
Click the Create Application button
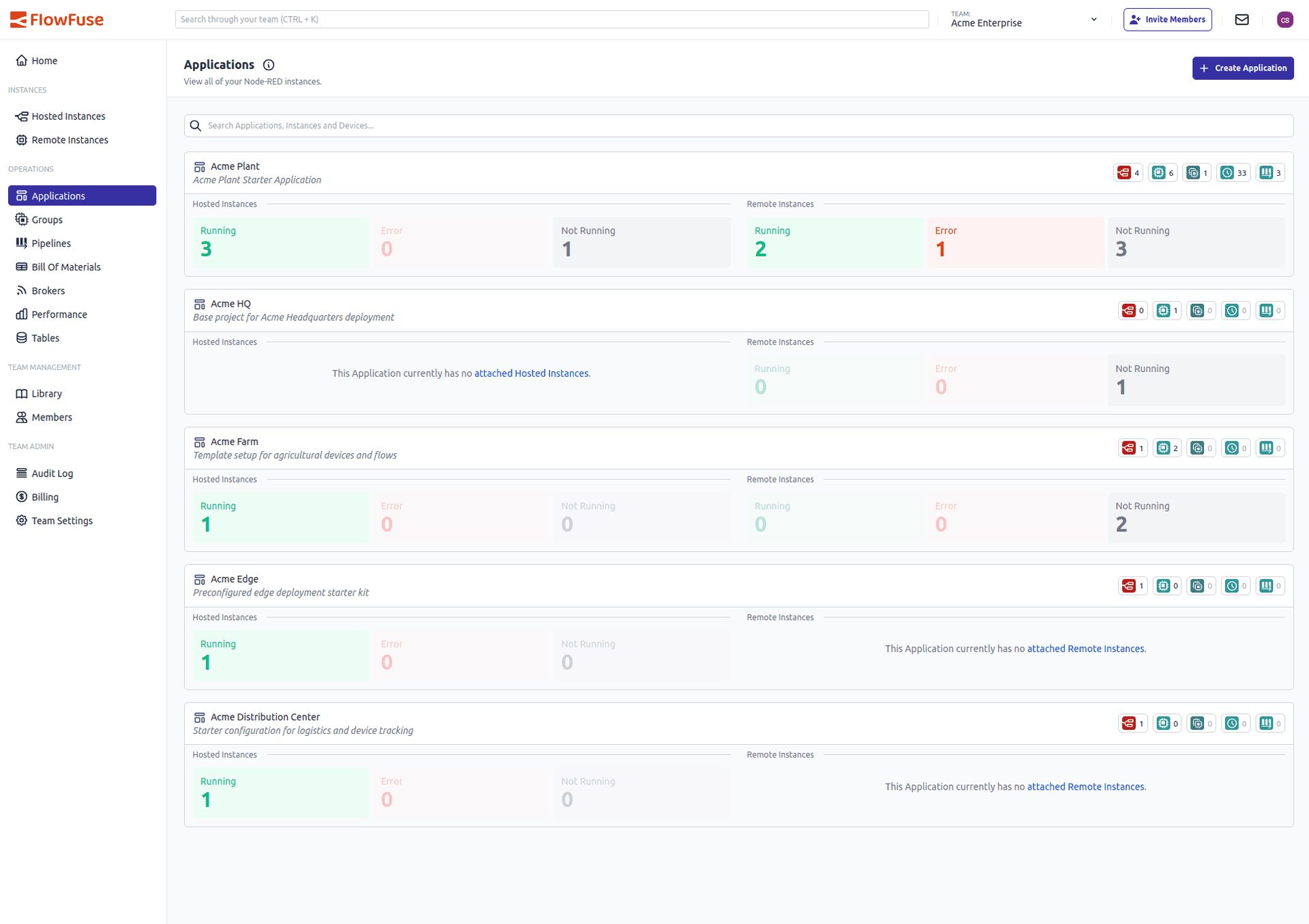(1242, 68)
